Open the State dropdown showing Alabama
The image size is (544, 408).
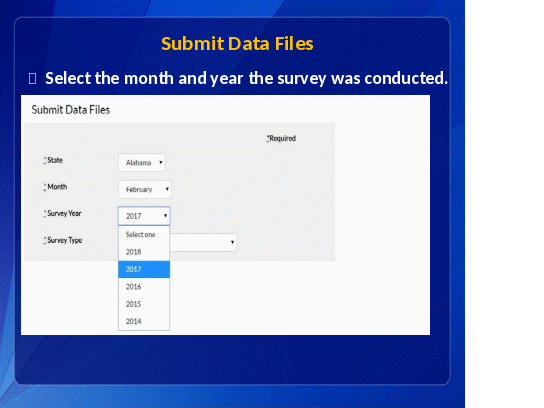click(x=142, y=162)
